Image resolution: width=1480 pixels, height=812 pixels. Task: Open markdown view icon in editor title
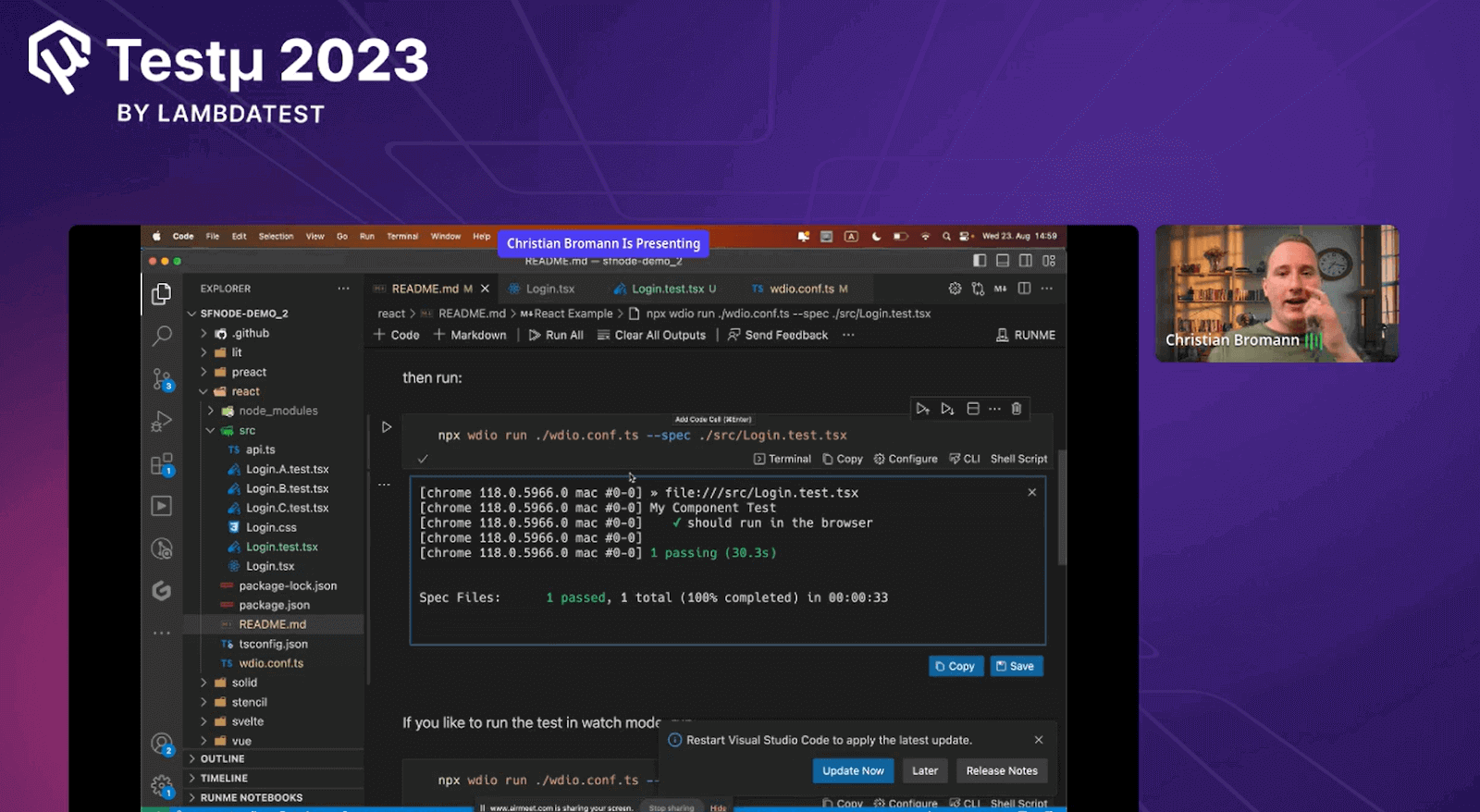(1000, 289)
